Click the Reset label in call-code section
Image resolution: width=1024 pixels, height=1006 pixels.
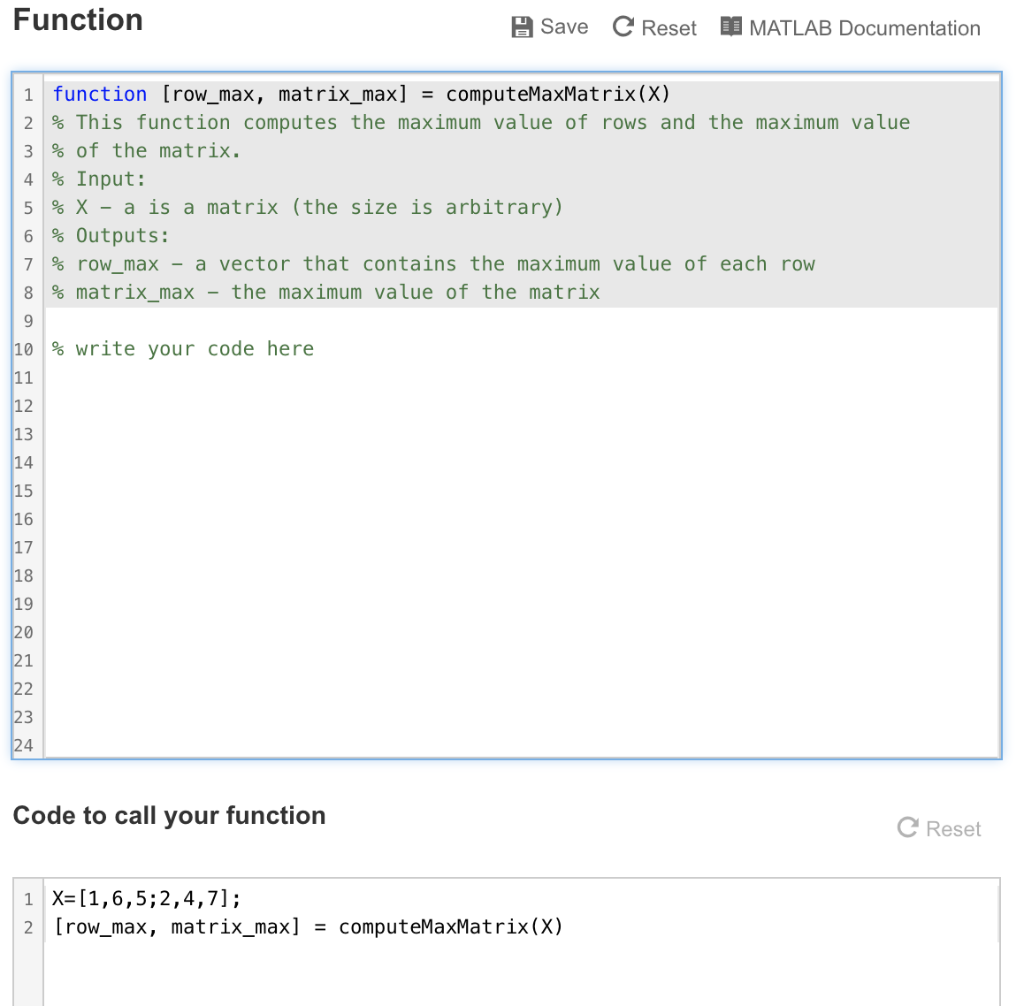coord(953,829)
